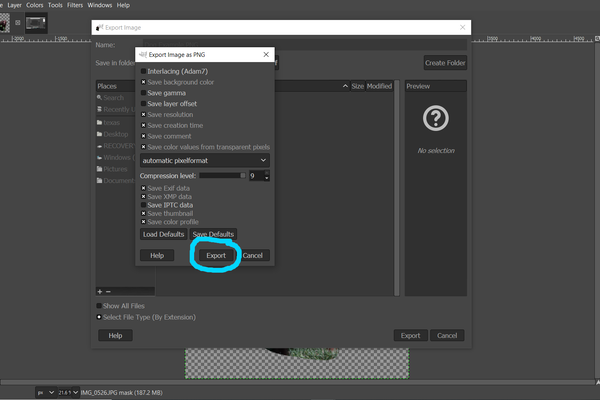Open the Pictures folder in Places
The image size is (600, 400).
(112, 169)
